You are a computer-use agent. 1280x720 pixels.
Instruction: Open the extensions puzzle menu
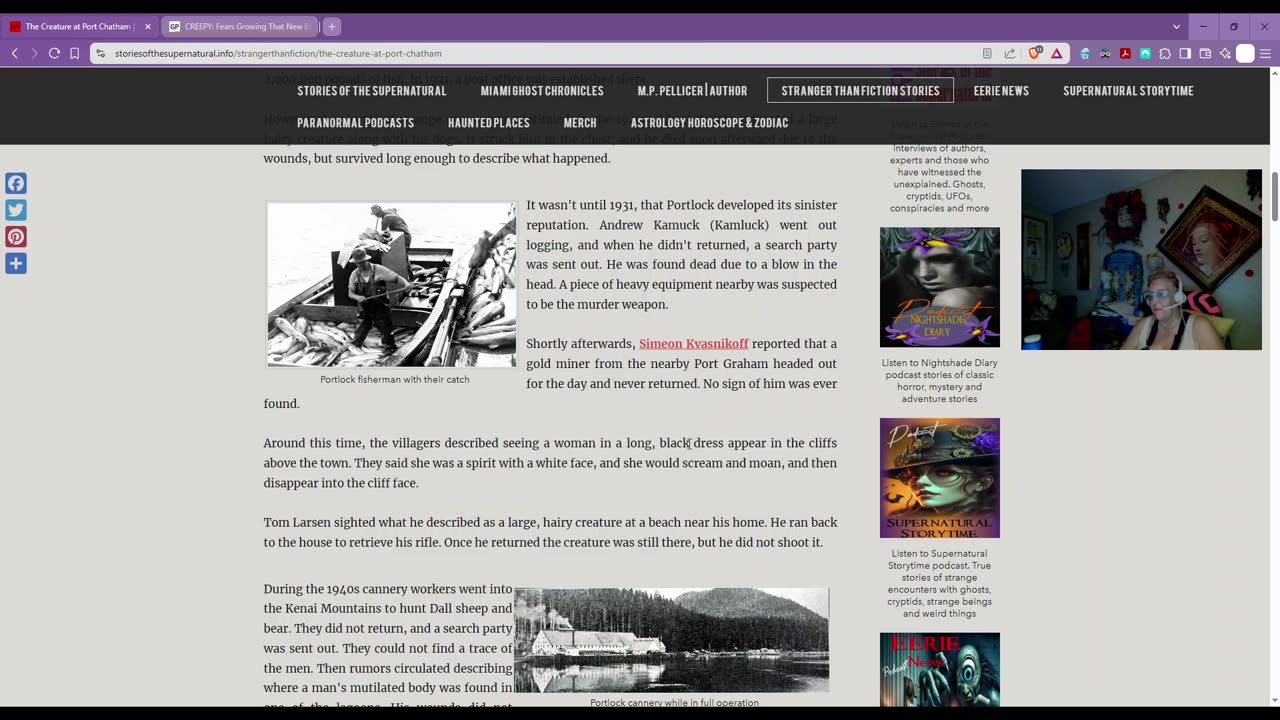1165,53
